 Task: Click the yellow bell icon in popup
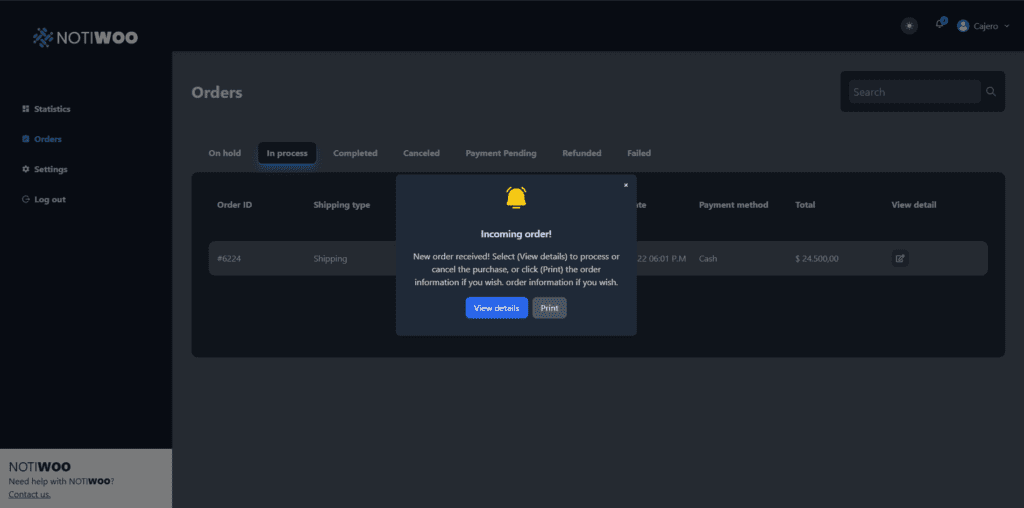(516, 198)
